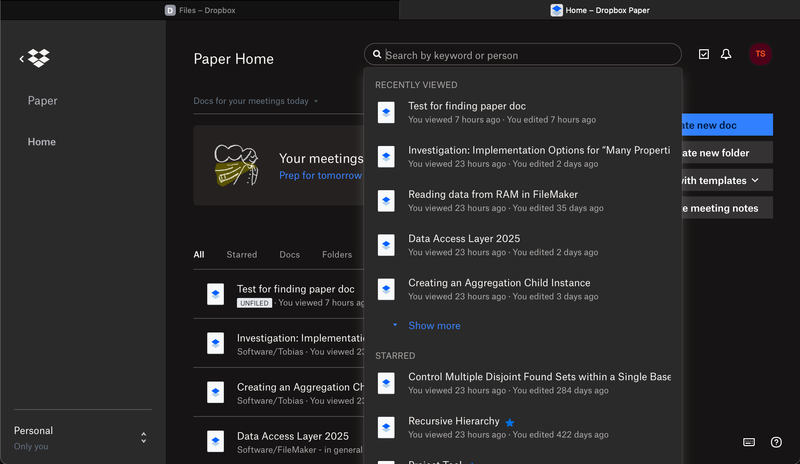The width and height of the screenshot is (800, 464).
Task: Click doc icon for Reading data from RAM
Action: (x=386, y=200)
